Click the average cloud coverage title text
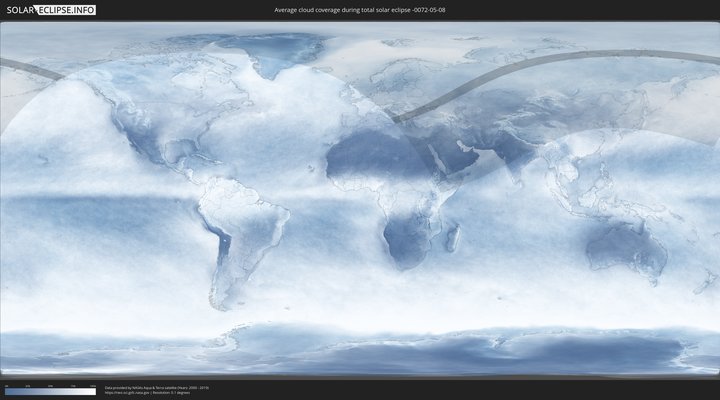Viewport: 720px width, 400px height. tap(359, 9)
